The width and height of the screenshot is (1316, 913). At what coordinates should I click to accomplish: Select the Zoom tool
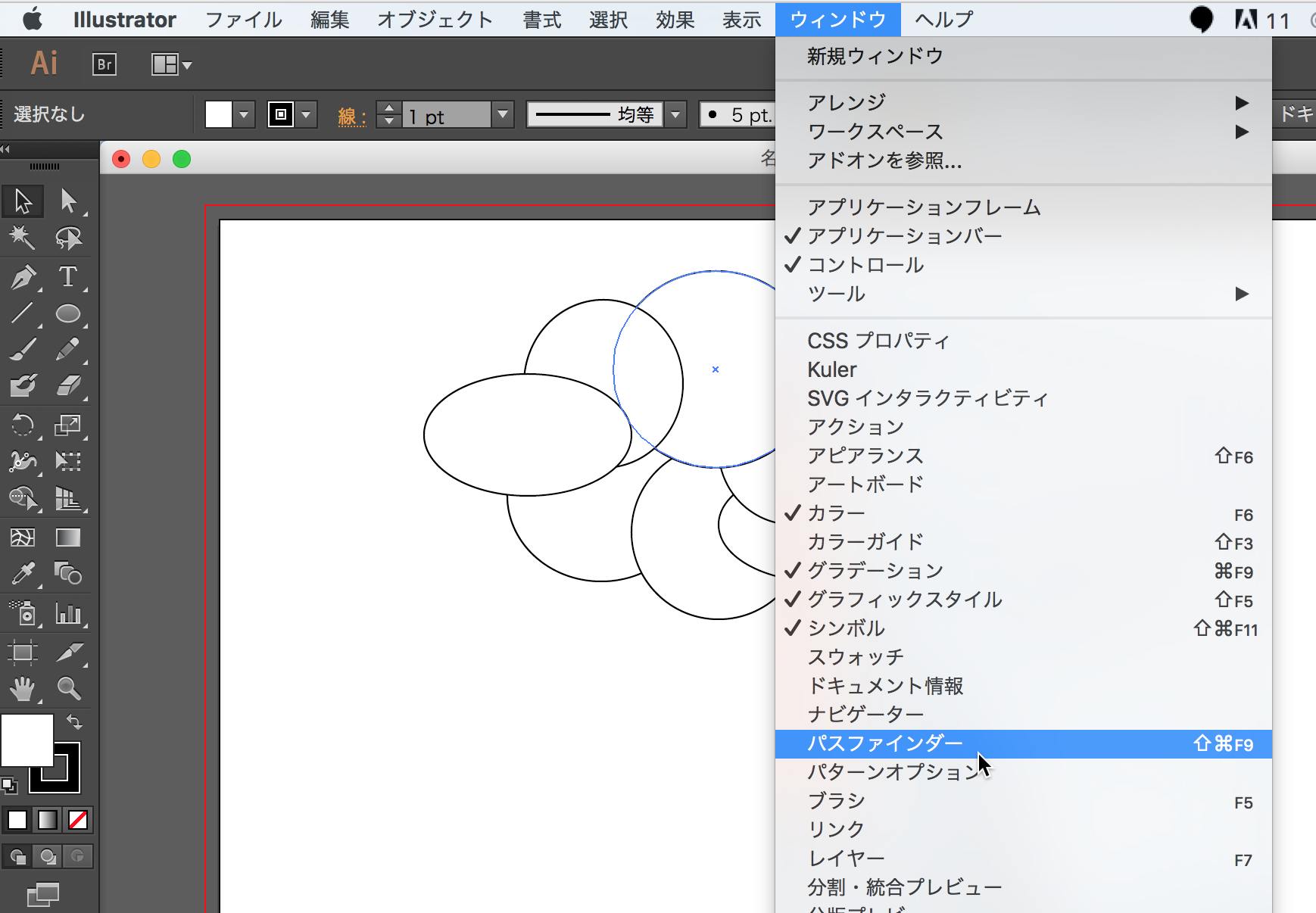(68, 689)
